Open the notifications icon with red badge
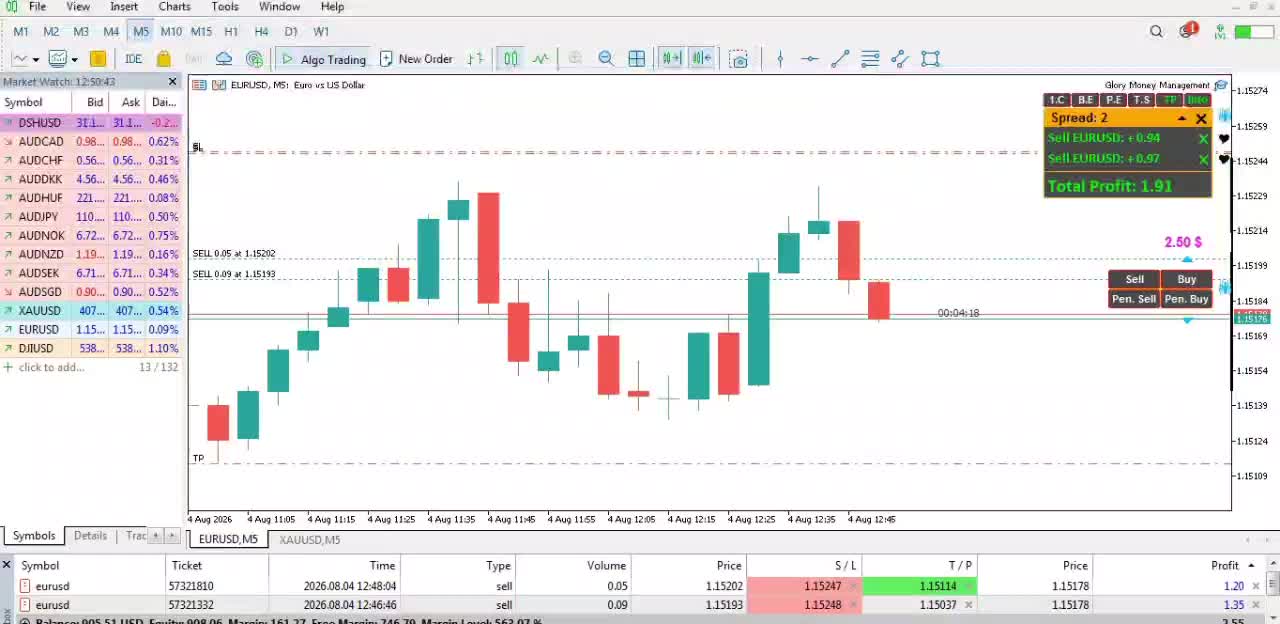 (x=1187, y=31)
